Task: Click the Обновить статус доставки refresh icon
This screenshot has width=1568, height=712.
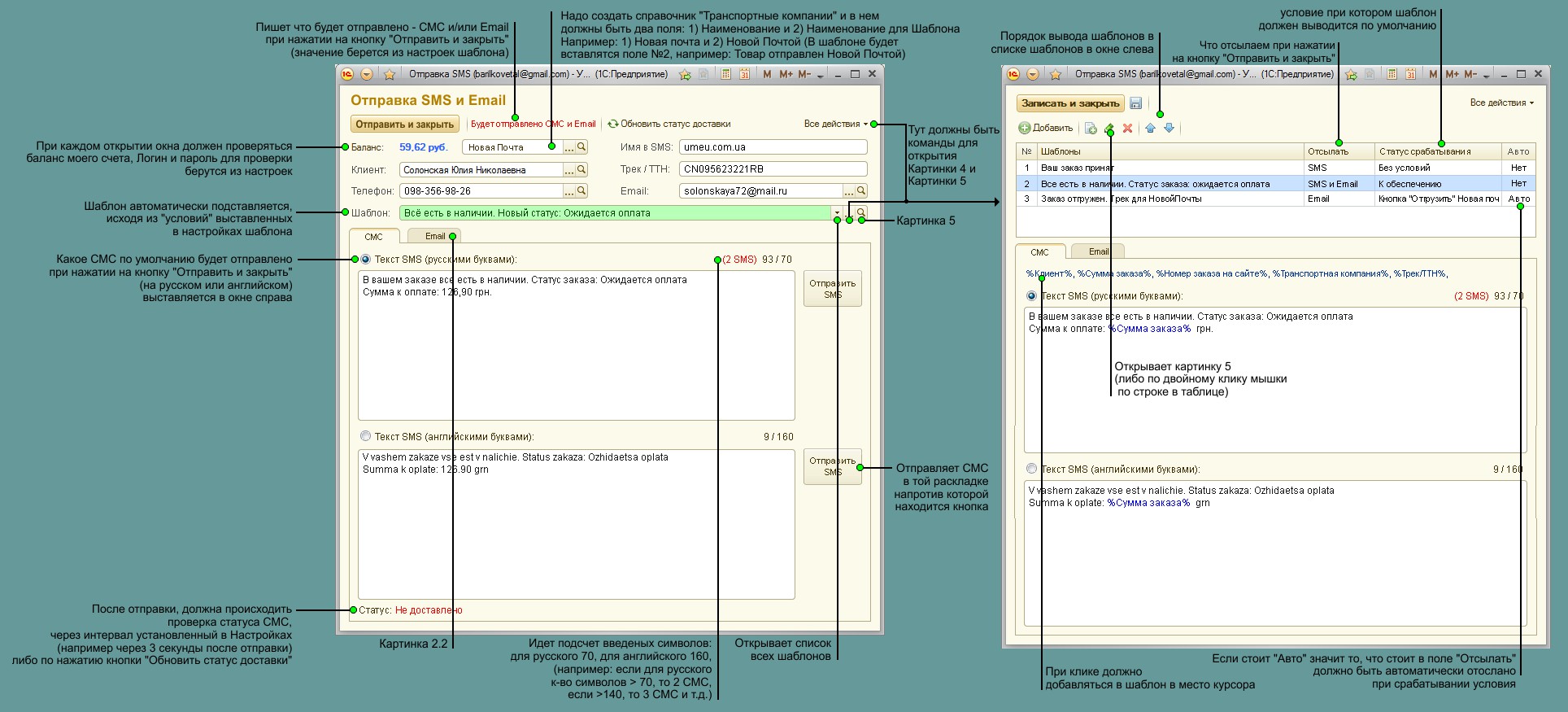Action: pyautogui.click(x=613, y=124)
